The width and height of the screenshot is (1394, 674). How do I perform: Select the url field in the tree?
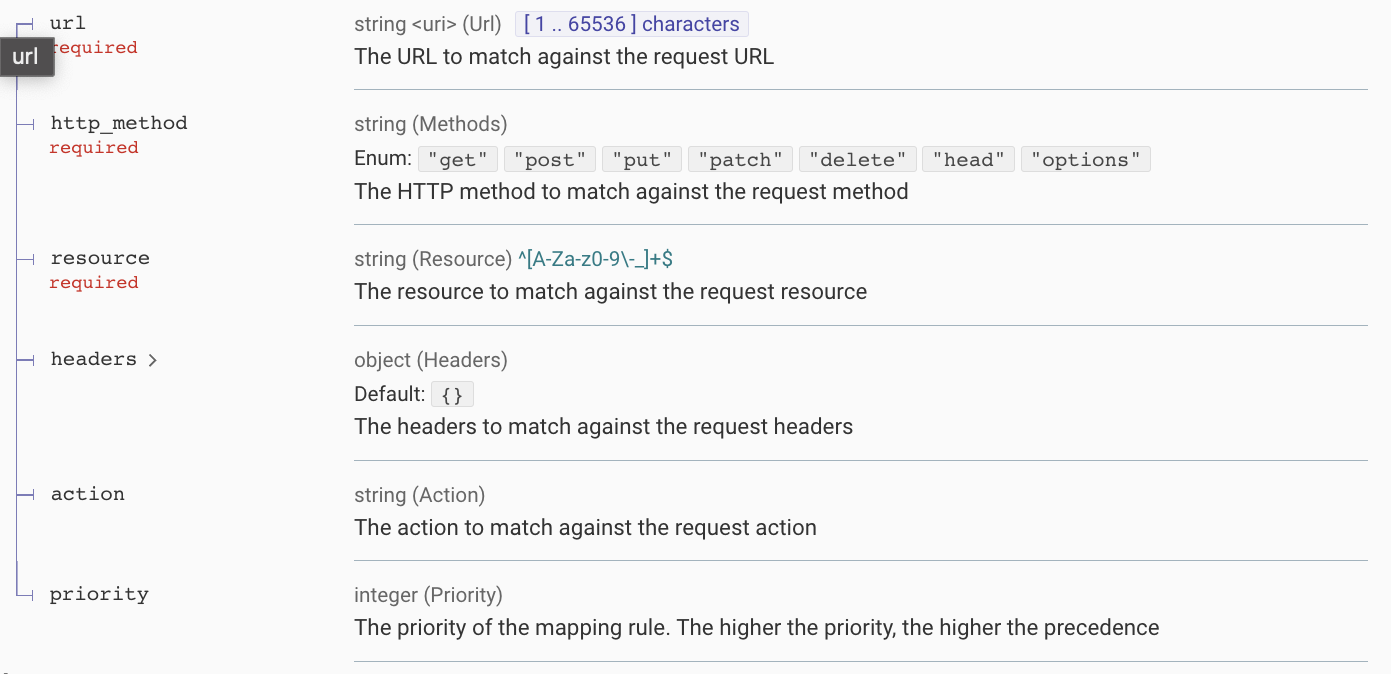pyautogui.click(x=67, y=22)
